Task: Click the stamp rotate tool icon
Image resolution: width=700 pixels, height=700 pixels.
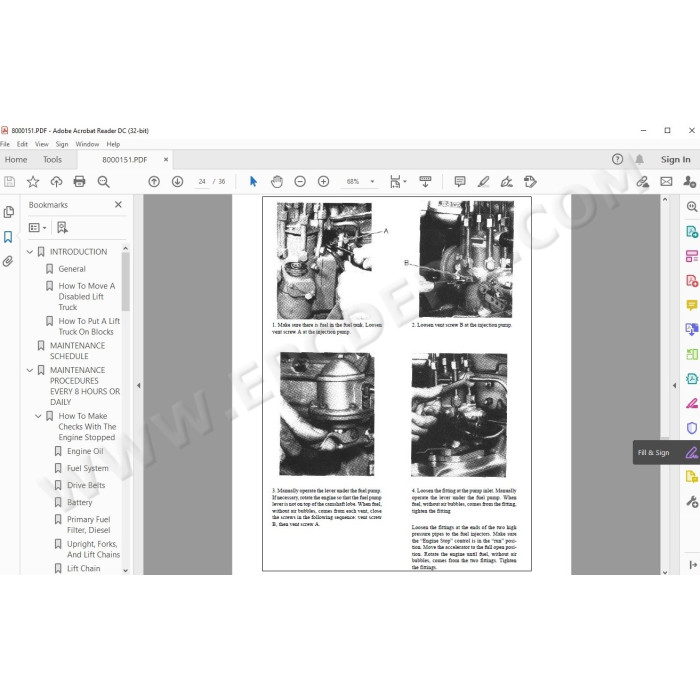Action: tap(530, 182)
